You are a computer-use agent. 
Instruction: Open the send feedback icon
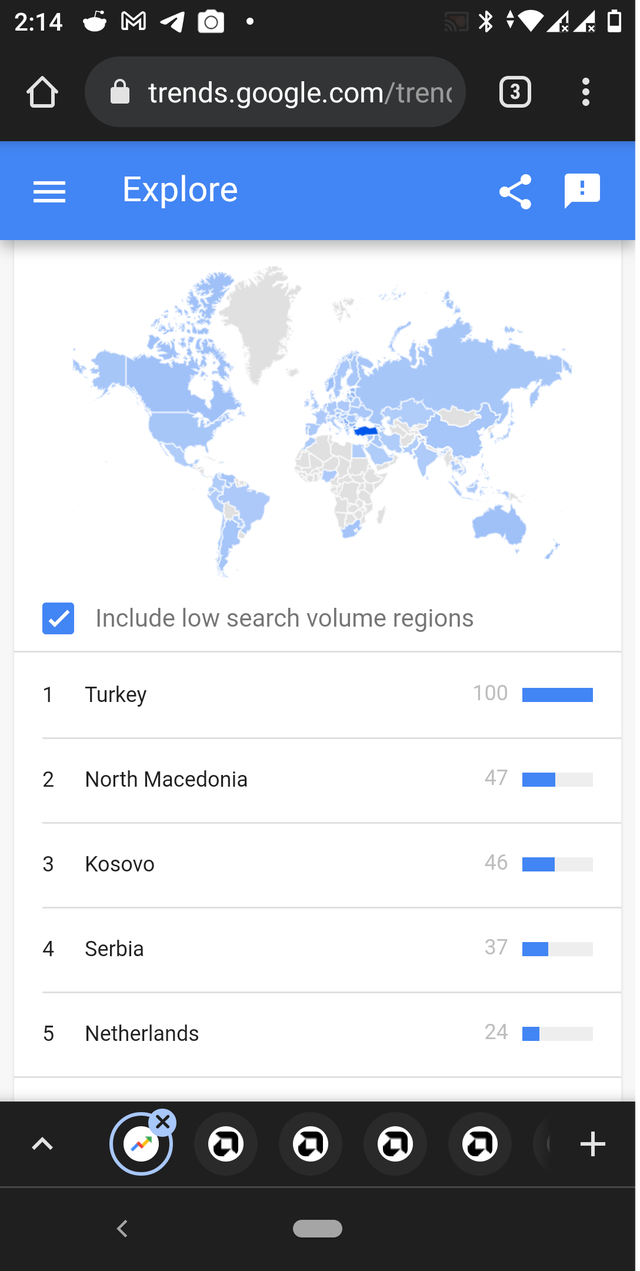(582, 191)
